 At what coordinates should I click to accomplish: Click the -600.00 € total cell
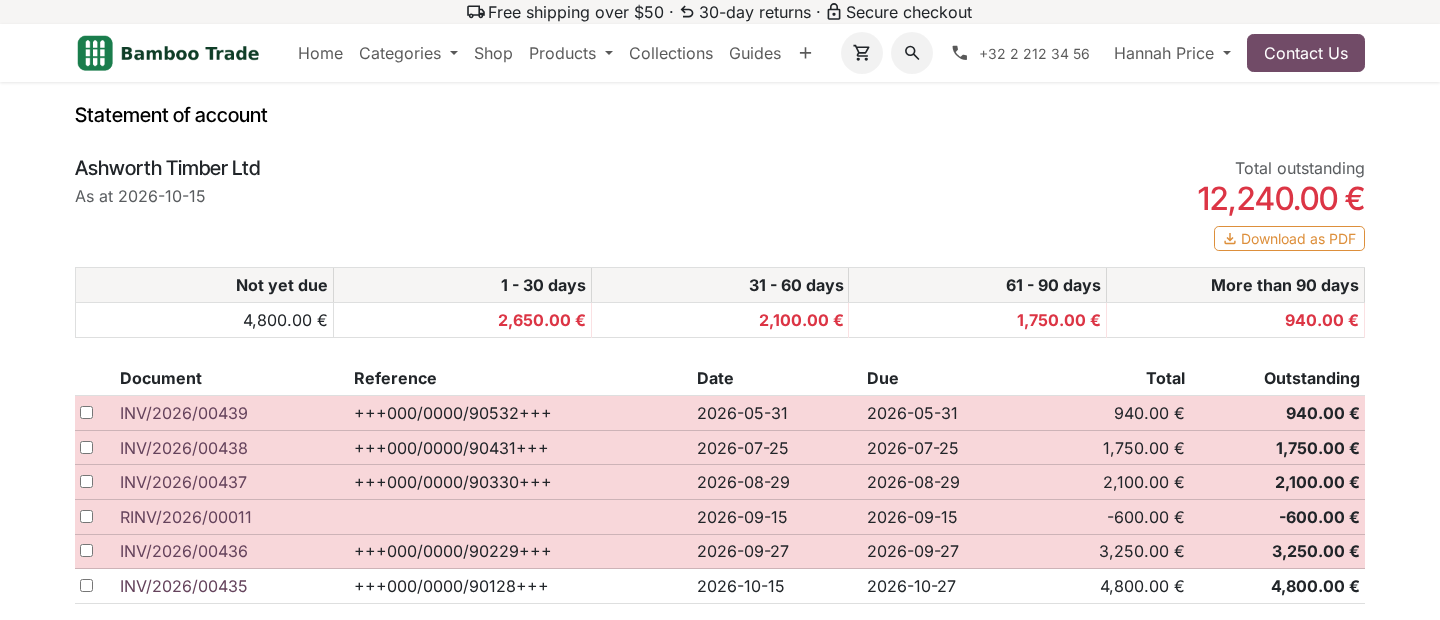pyautogui.click(x=1146, y=517)
